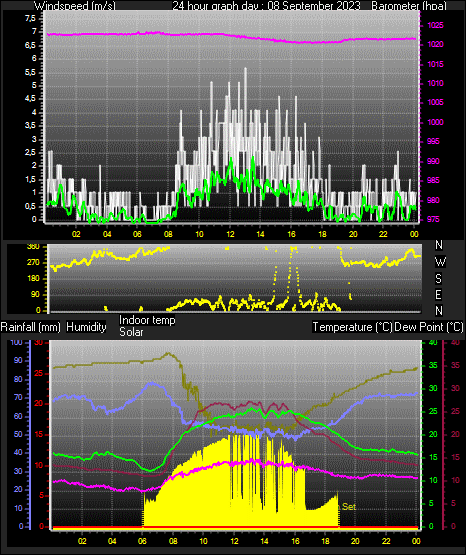Click the W compass label

(x=440, y=262)
